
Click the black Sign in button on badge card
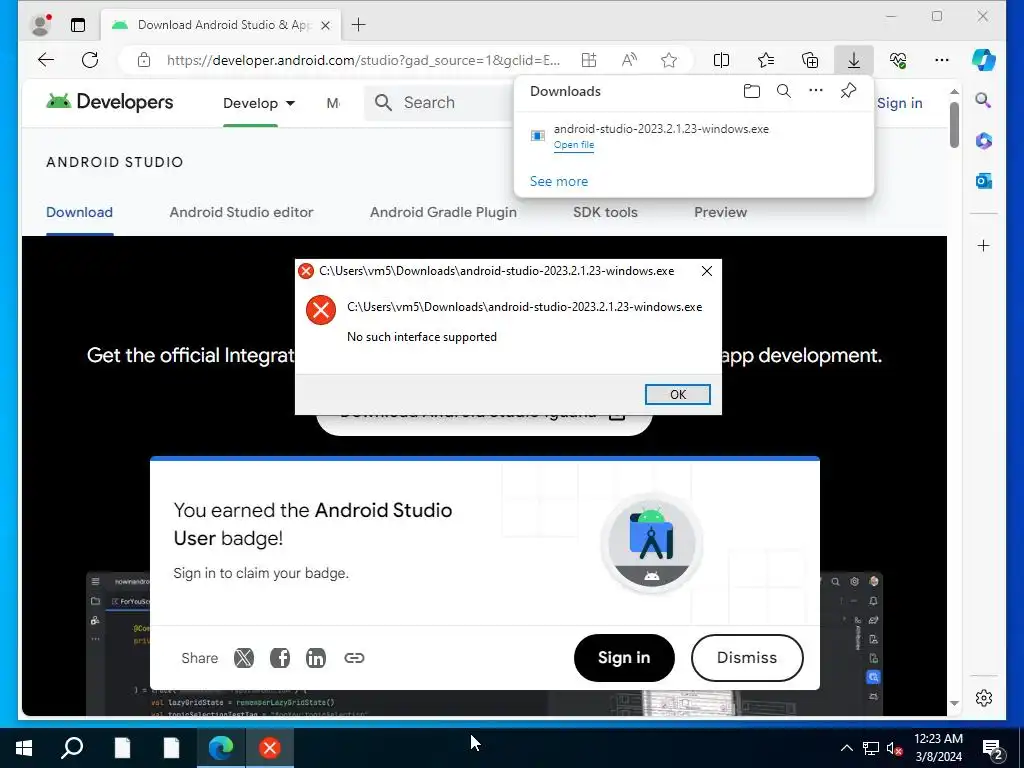click(624, 658)
